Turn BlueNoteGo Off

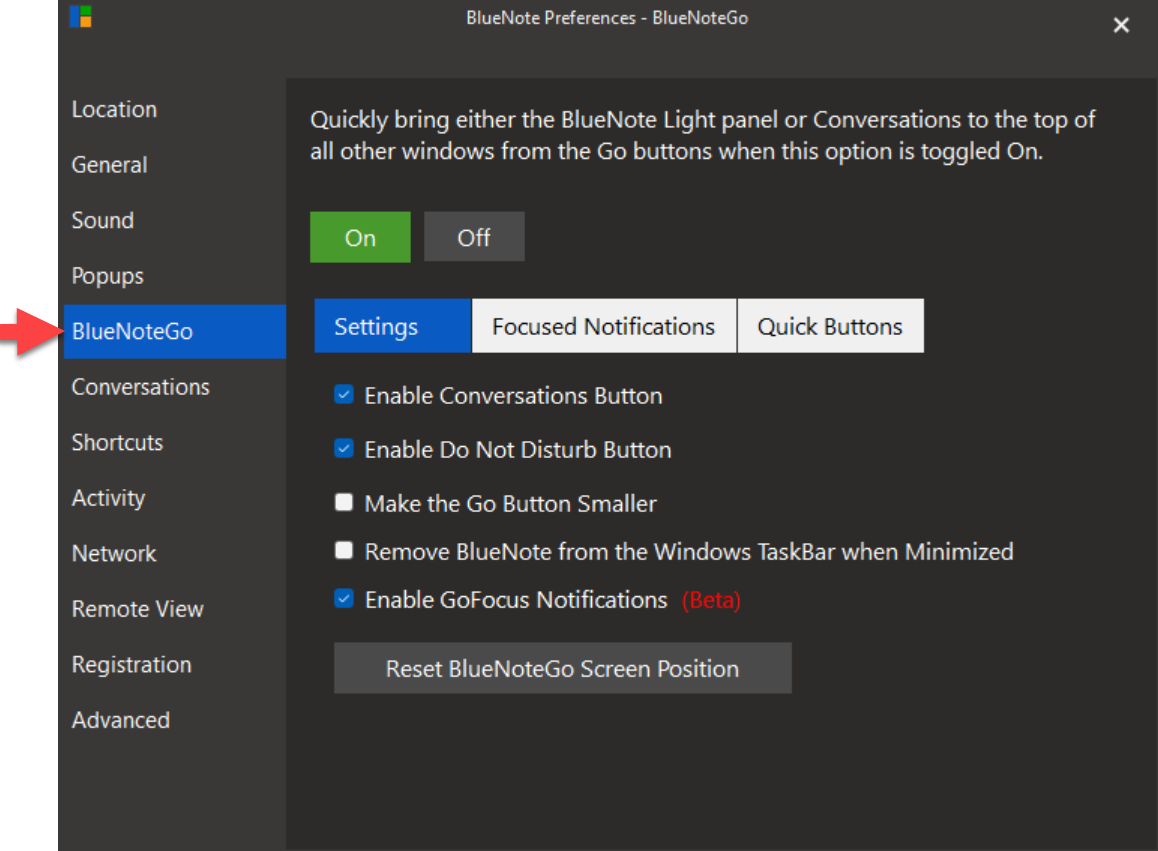coord(474,237)
